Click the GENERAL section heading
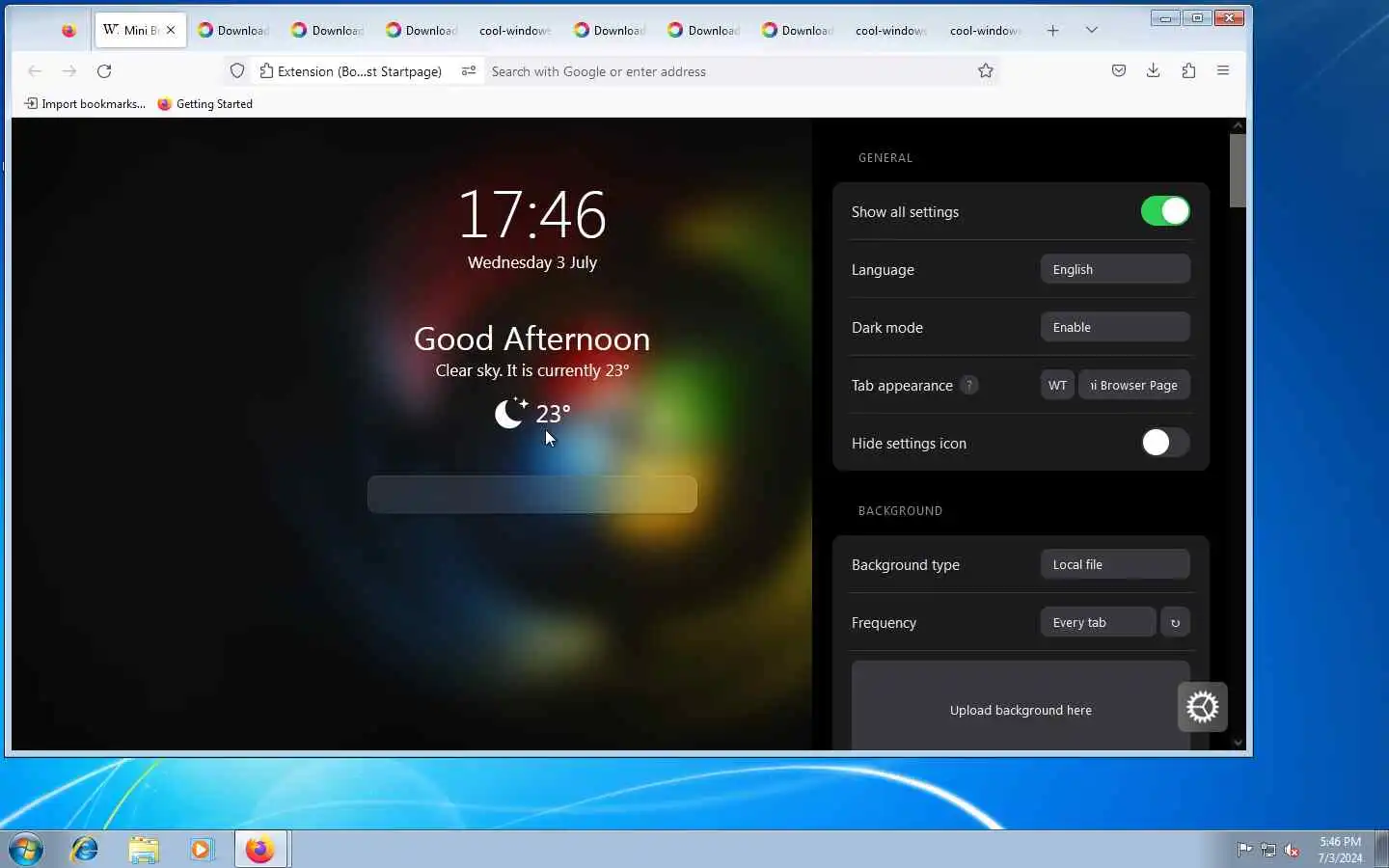Screen dimensions: 1389x868 tap(885, 158)
